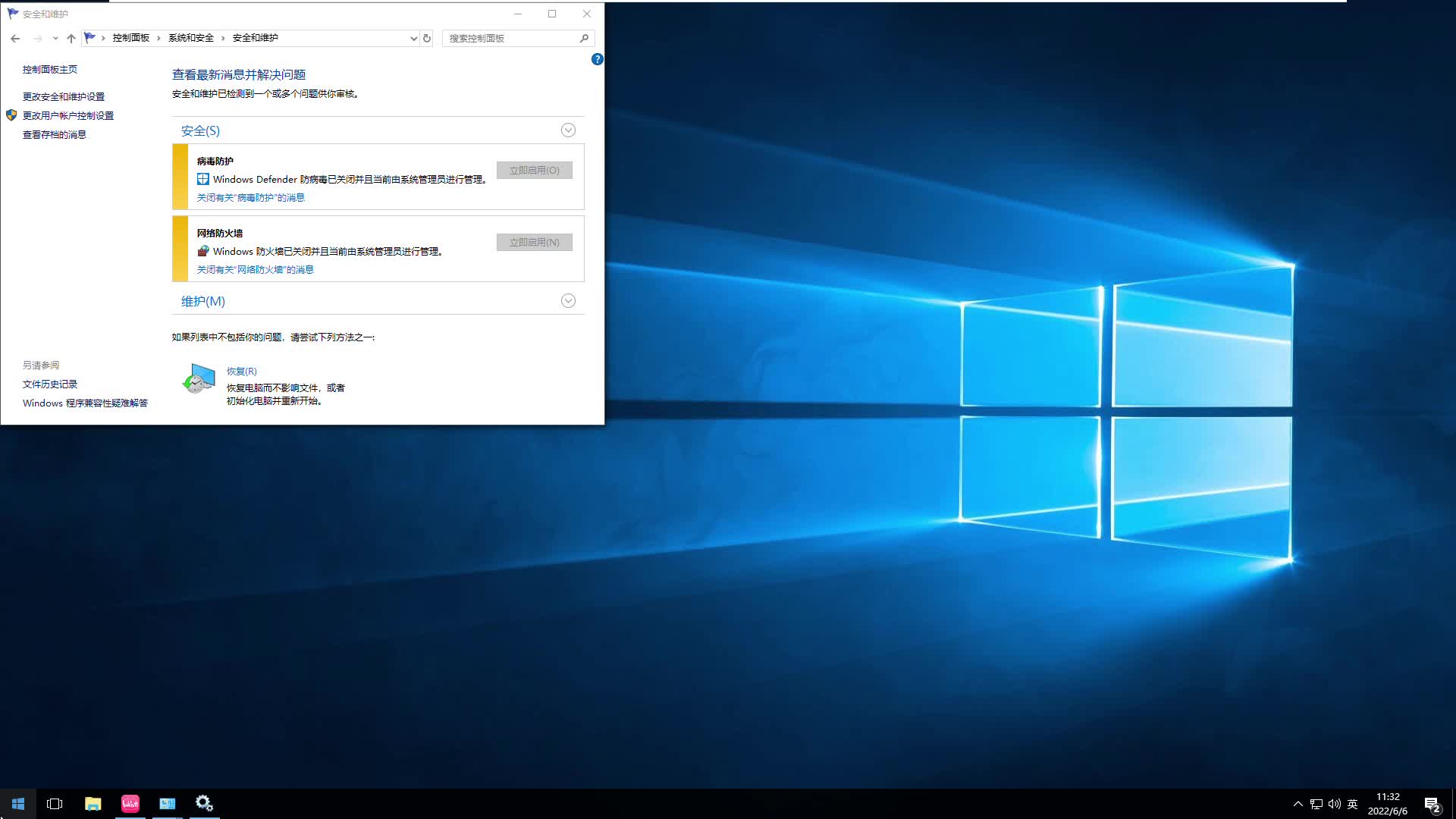1456x819 pixels.
Task: Open 控制面板主页 link
Action: coord(50,69)
